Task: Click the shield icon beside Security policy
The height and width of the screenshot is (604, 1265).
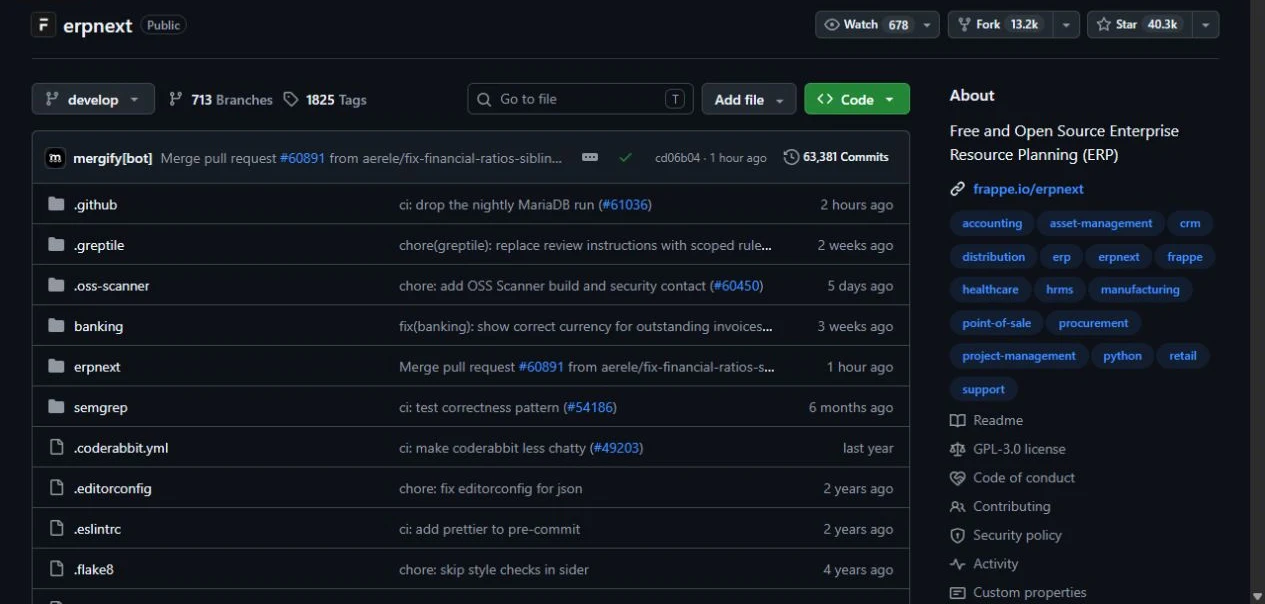Action: click(x=957, y=536)
